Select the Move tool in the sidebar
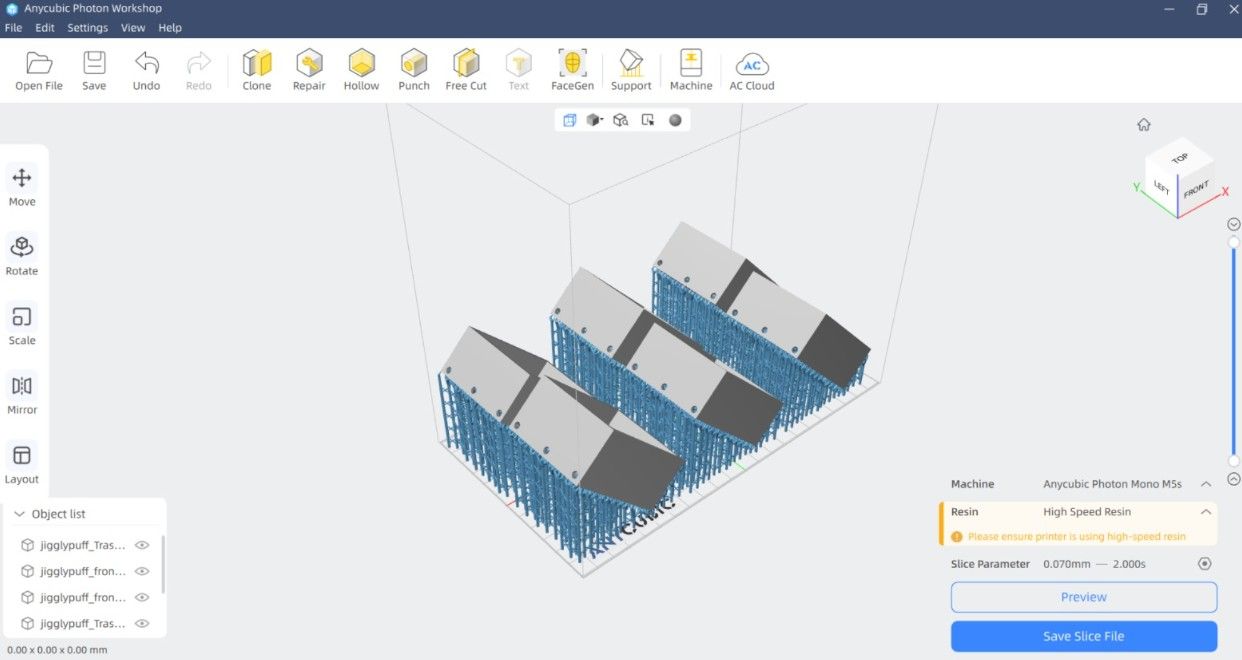The height and width of the screenshot is (660, 1242). pyautogui.click(x=22, y=186)
